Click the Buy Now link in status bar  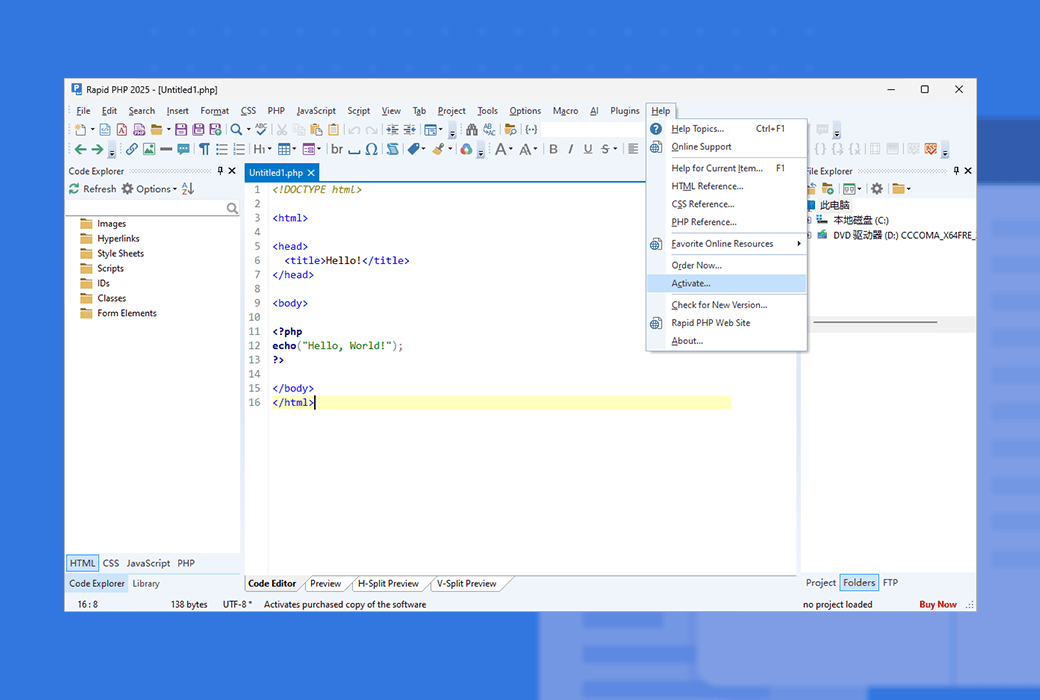pos(938,604)
